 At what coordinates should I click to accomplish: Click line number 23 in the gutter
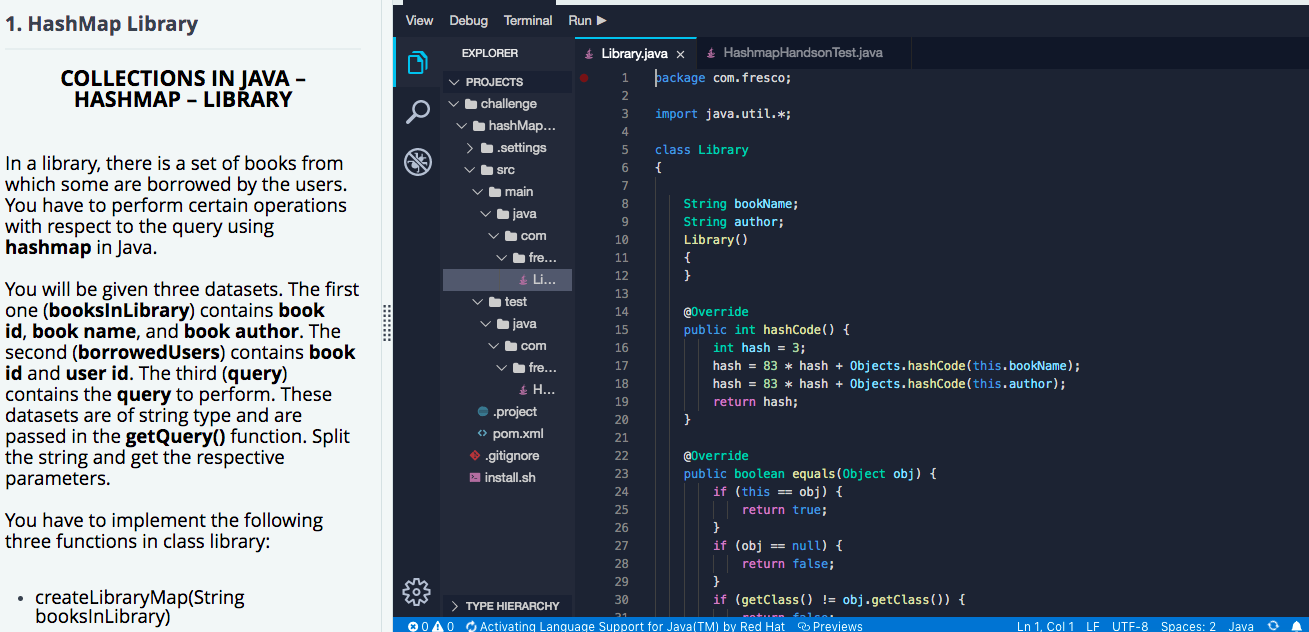[622, 473]
